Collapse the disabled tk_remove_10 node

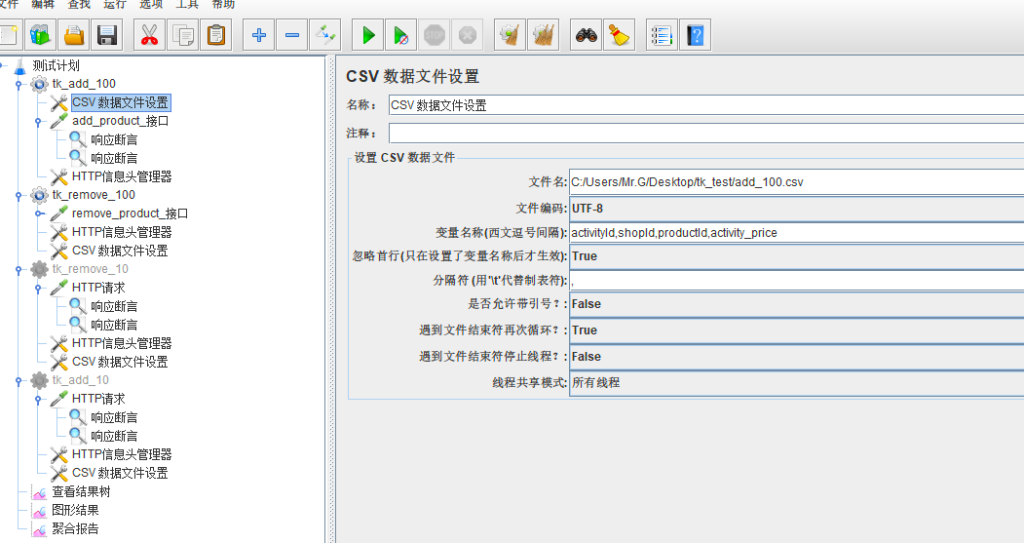[19, 269]
